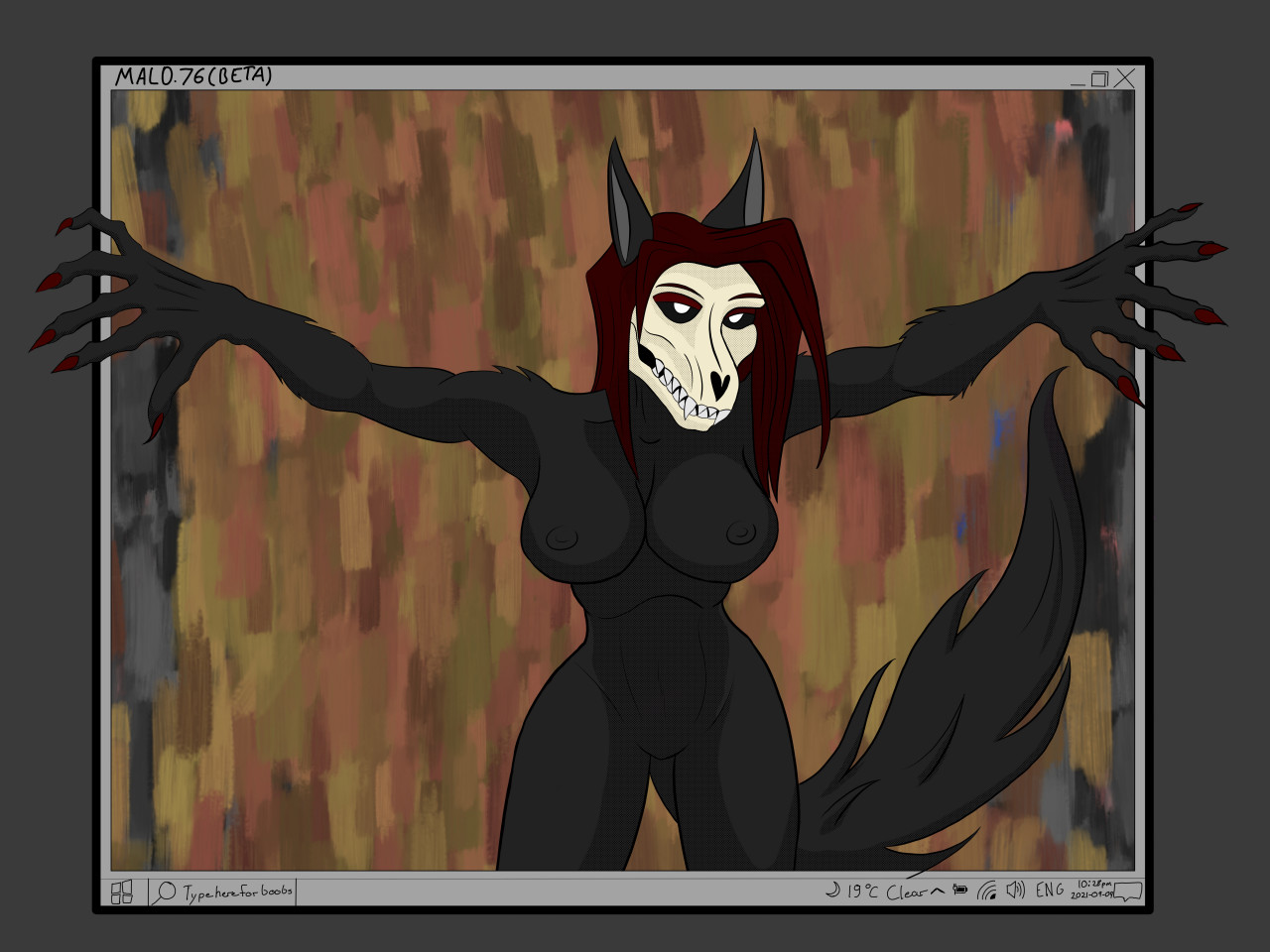Click the MALO.76 (BETA) title text

[x=193, y=76]
